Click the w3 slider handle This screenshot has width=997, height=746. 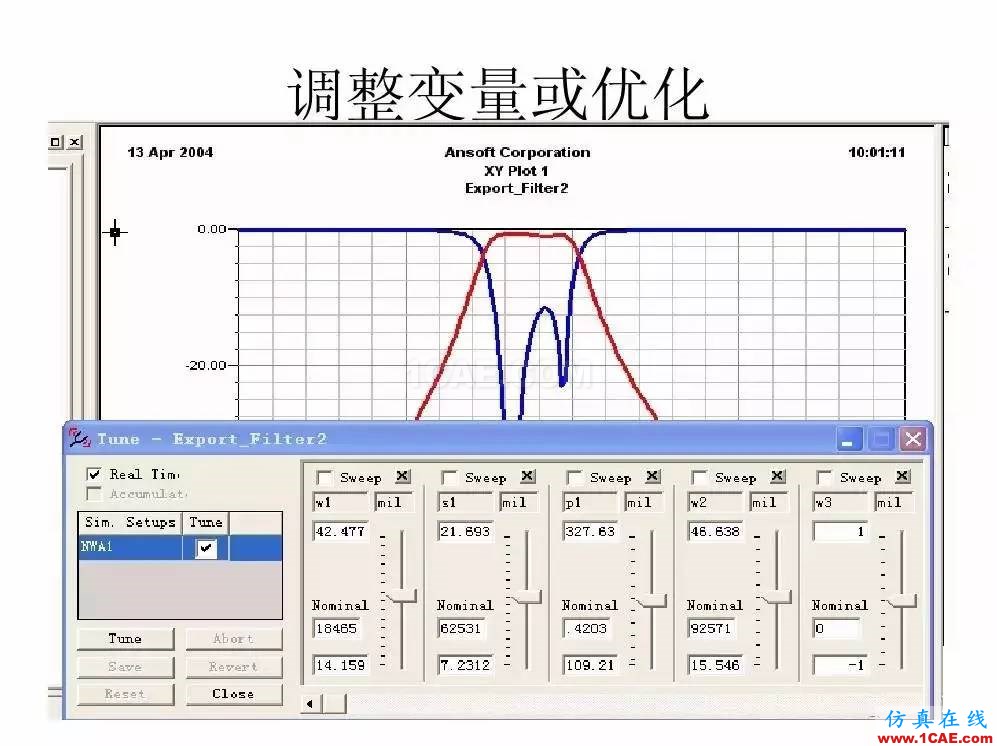click(902, 600)
